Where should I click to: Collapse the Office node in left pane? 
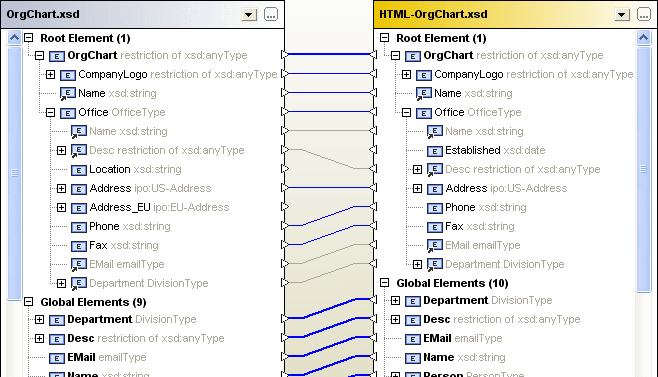point(50,112)
